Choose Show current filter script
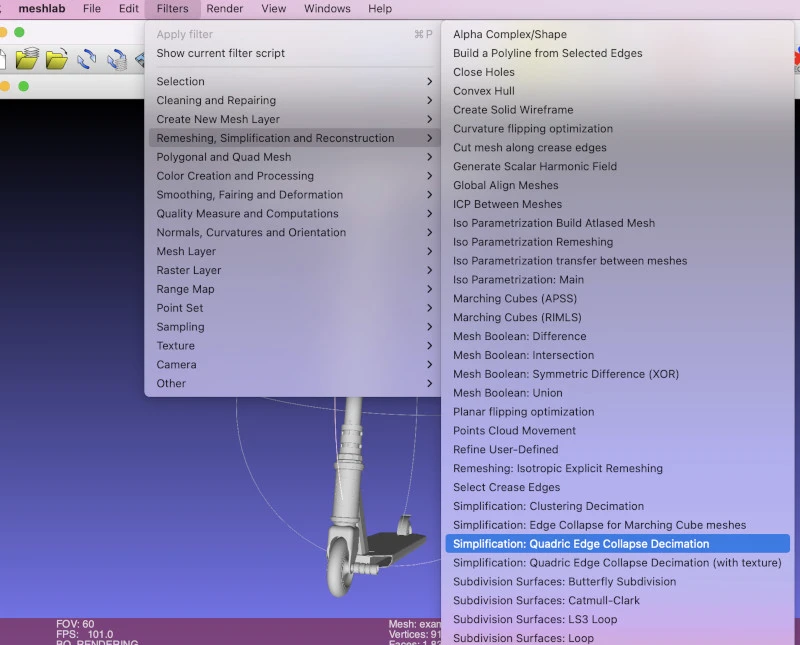The height and width of the screenshot is (645, 800). pos(293,53)
